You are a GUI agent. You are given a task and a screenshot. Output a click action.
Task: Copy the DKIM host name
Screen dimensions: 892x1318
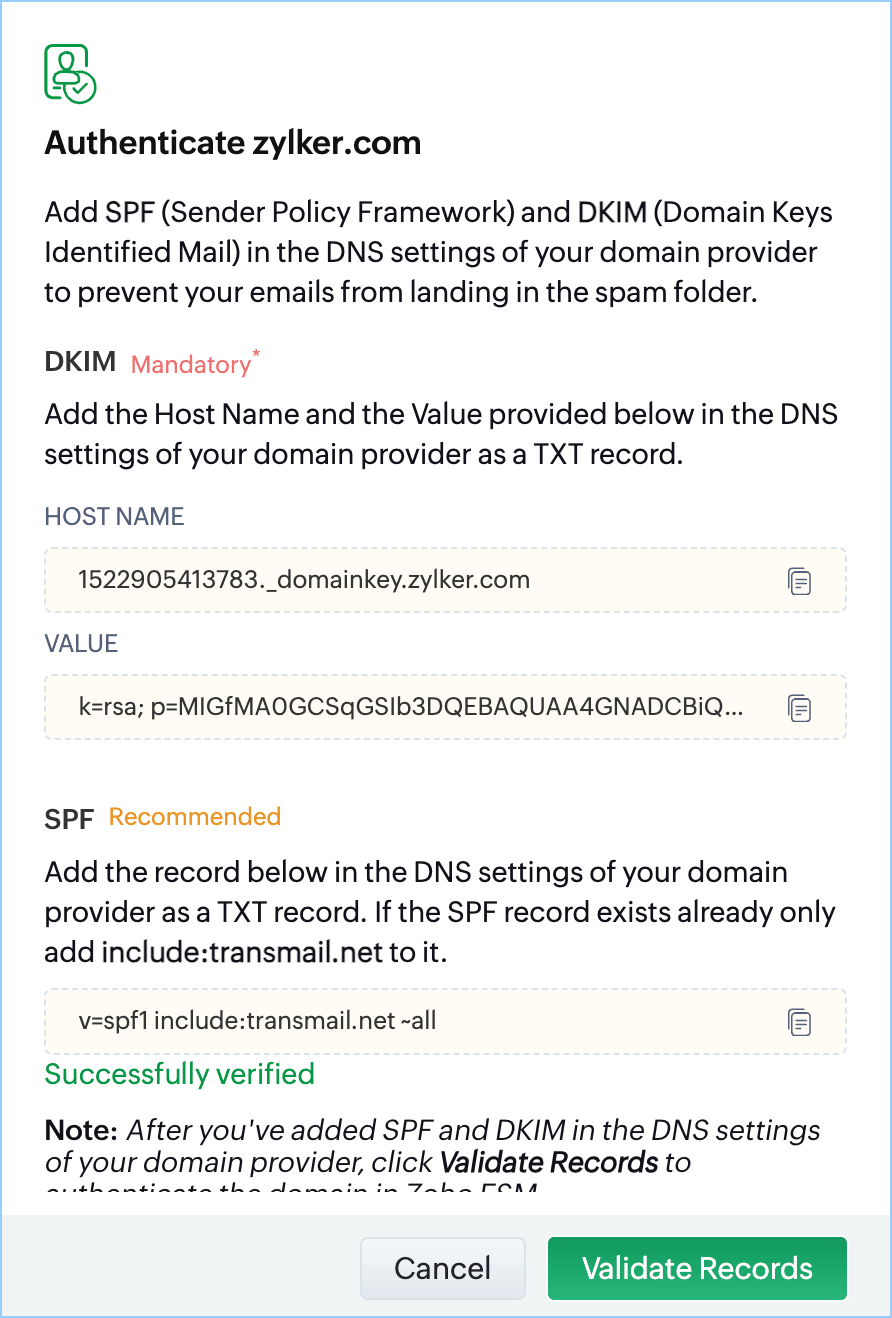(799, 581)
